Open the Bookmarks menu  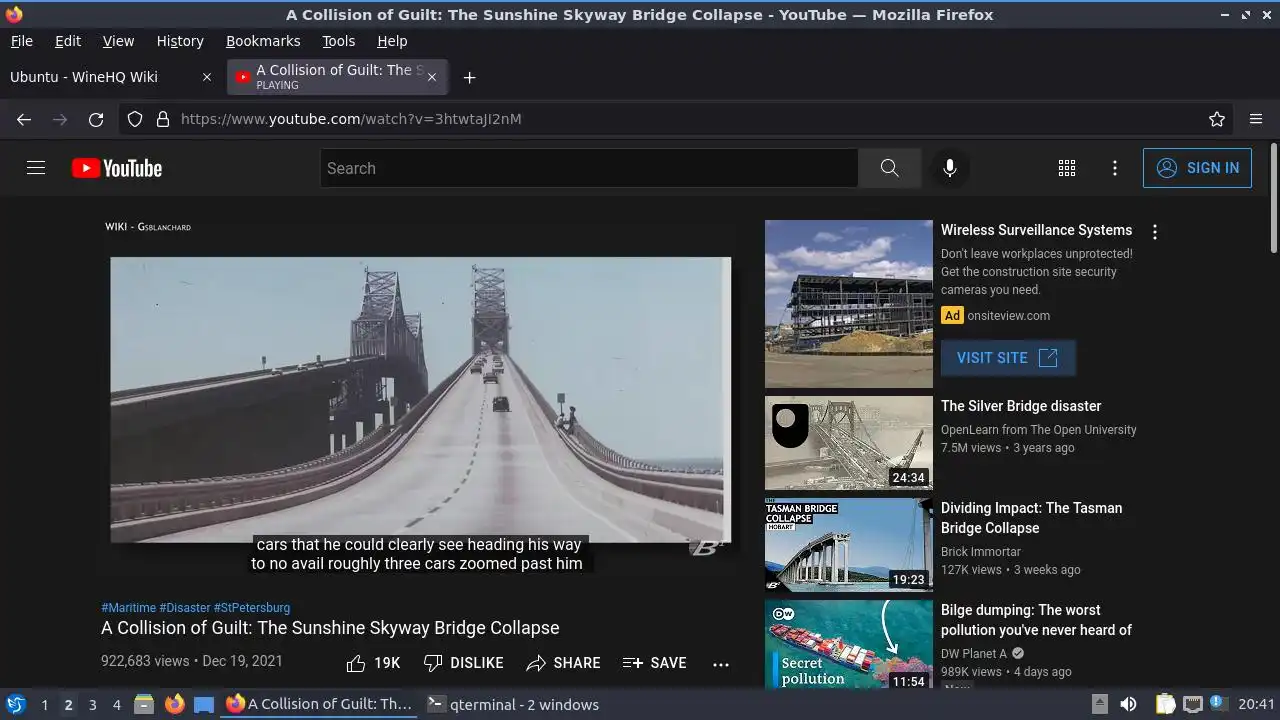tap(263, 41)
